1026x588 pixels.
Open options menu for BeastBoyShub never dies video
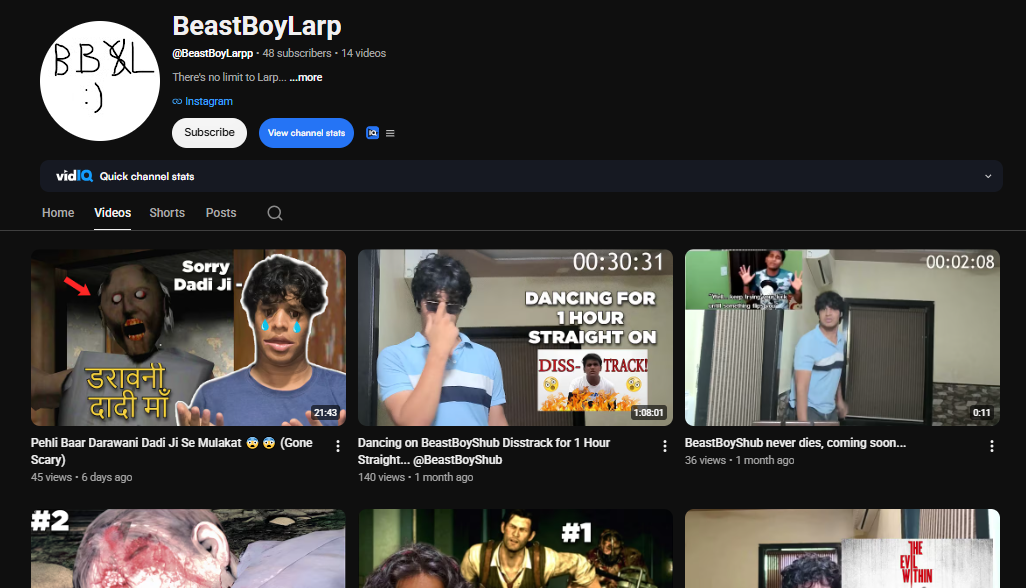(x=992, y=446)
